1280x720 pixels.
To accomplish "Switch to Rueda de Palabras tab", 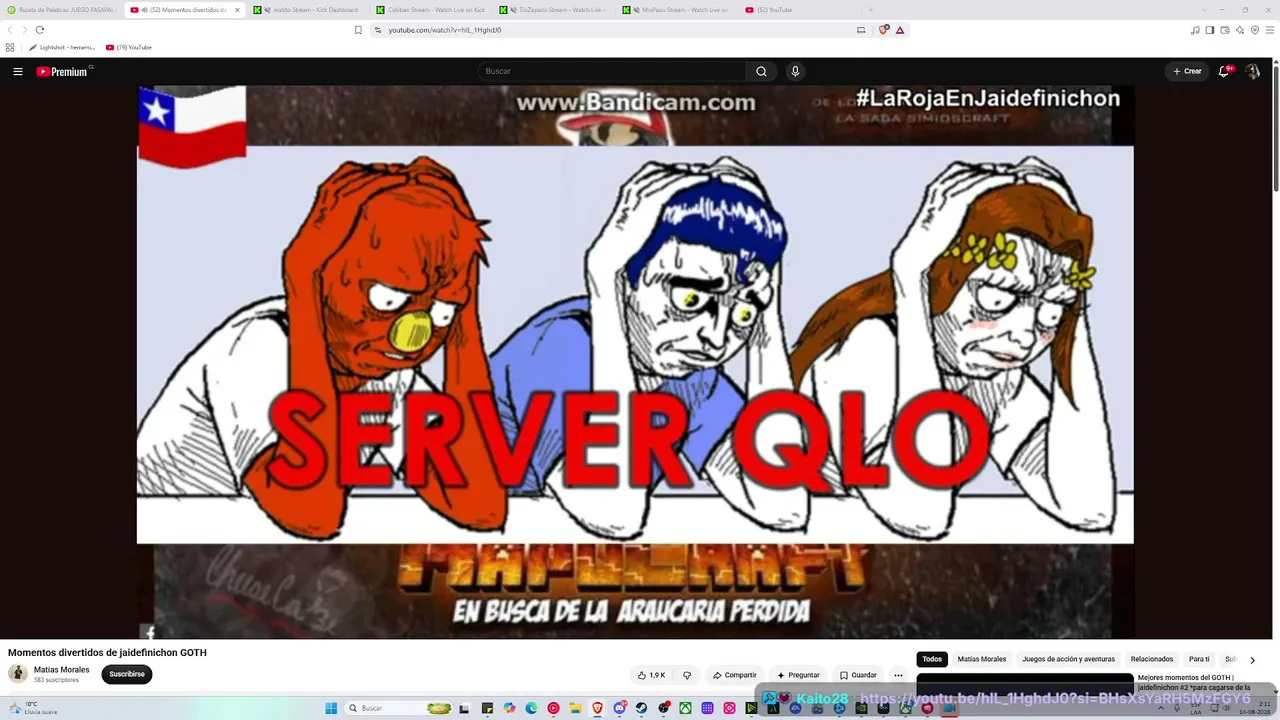I will tap(62, 10).
